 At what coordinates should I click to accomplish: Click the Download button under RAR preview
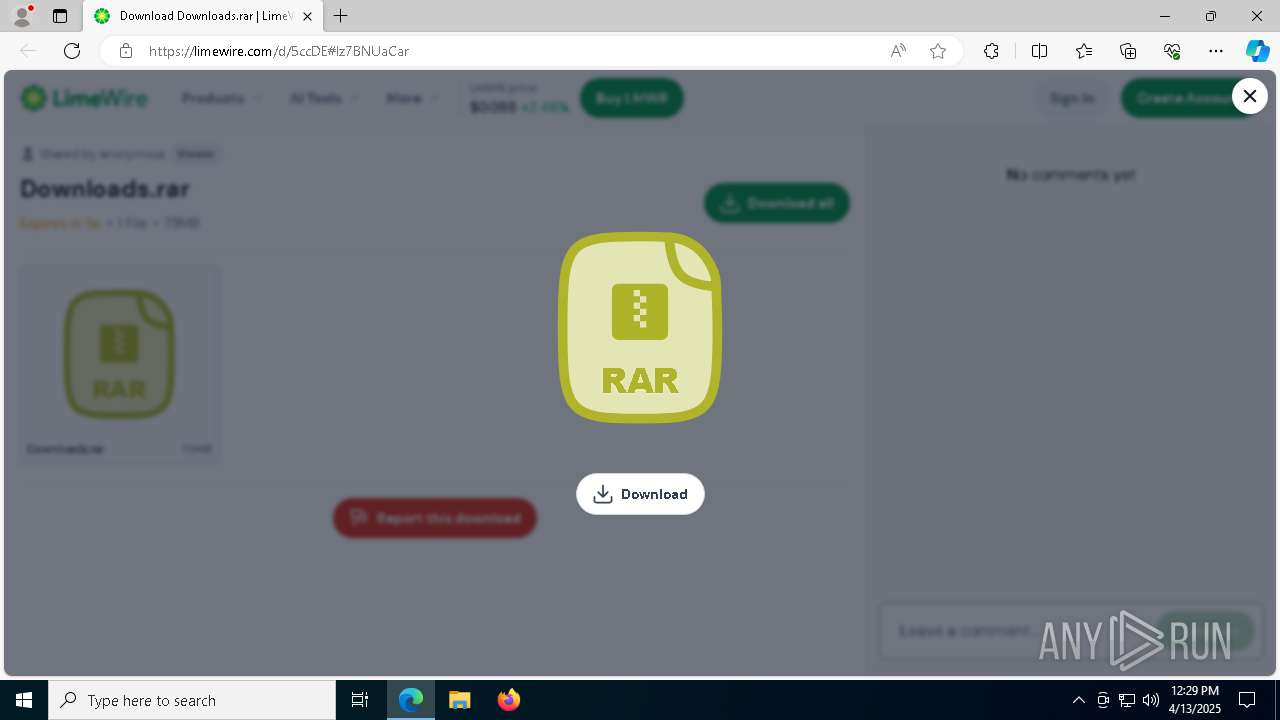[640, 494]
